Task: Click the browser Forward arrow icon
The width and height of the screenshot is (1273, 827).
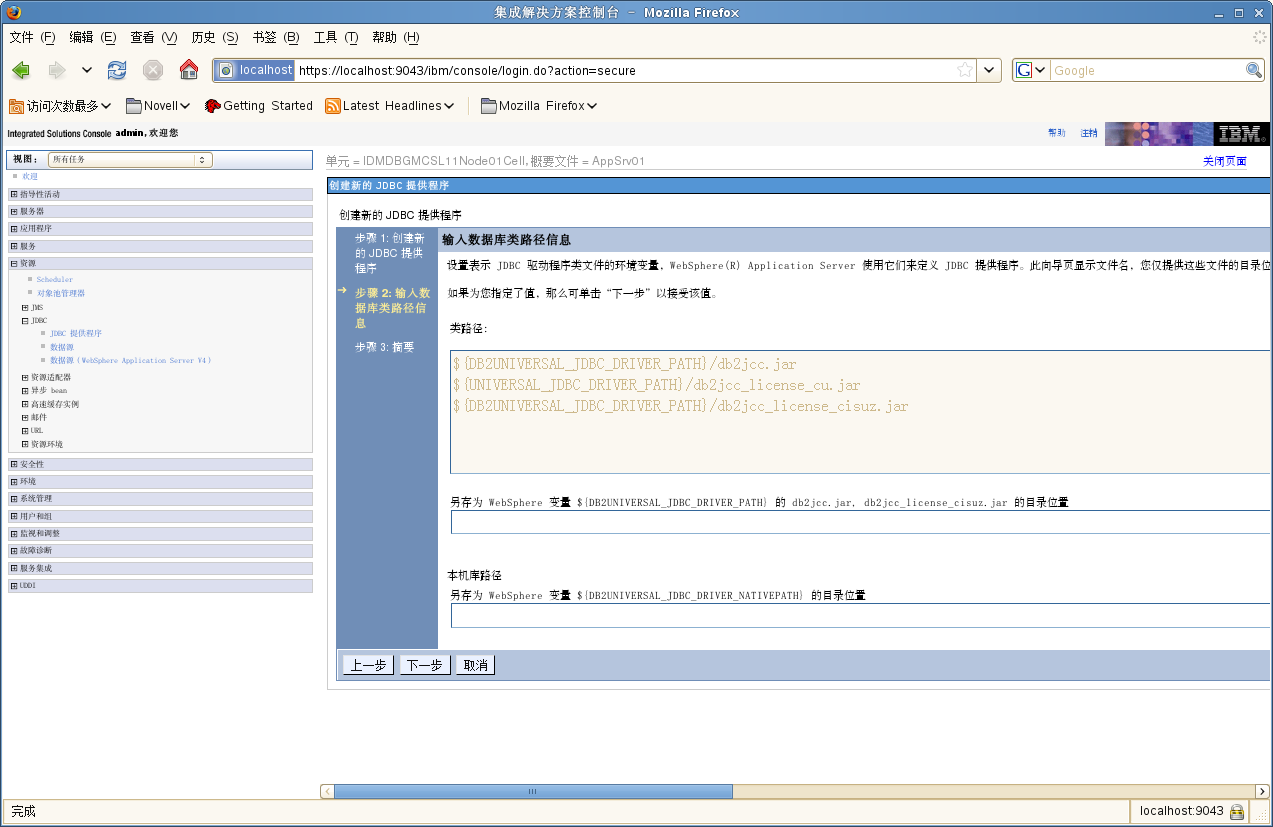Action: pyautogui.click(x=57, y=70)
